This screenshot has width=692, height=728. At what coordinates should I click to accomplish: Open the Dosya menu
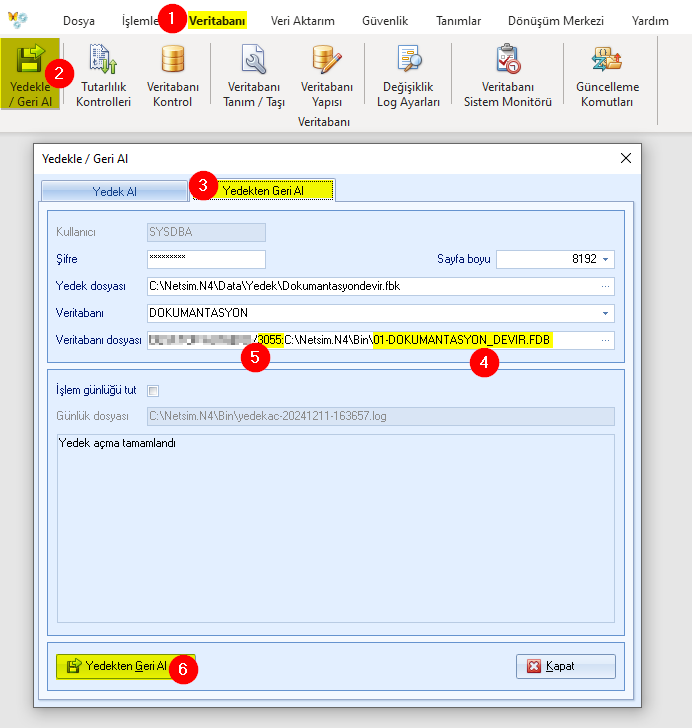(x=78, y=21)
